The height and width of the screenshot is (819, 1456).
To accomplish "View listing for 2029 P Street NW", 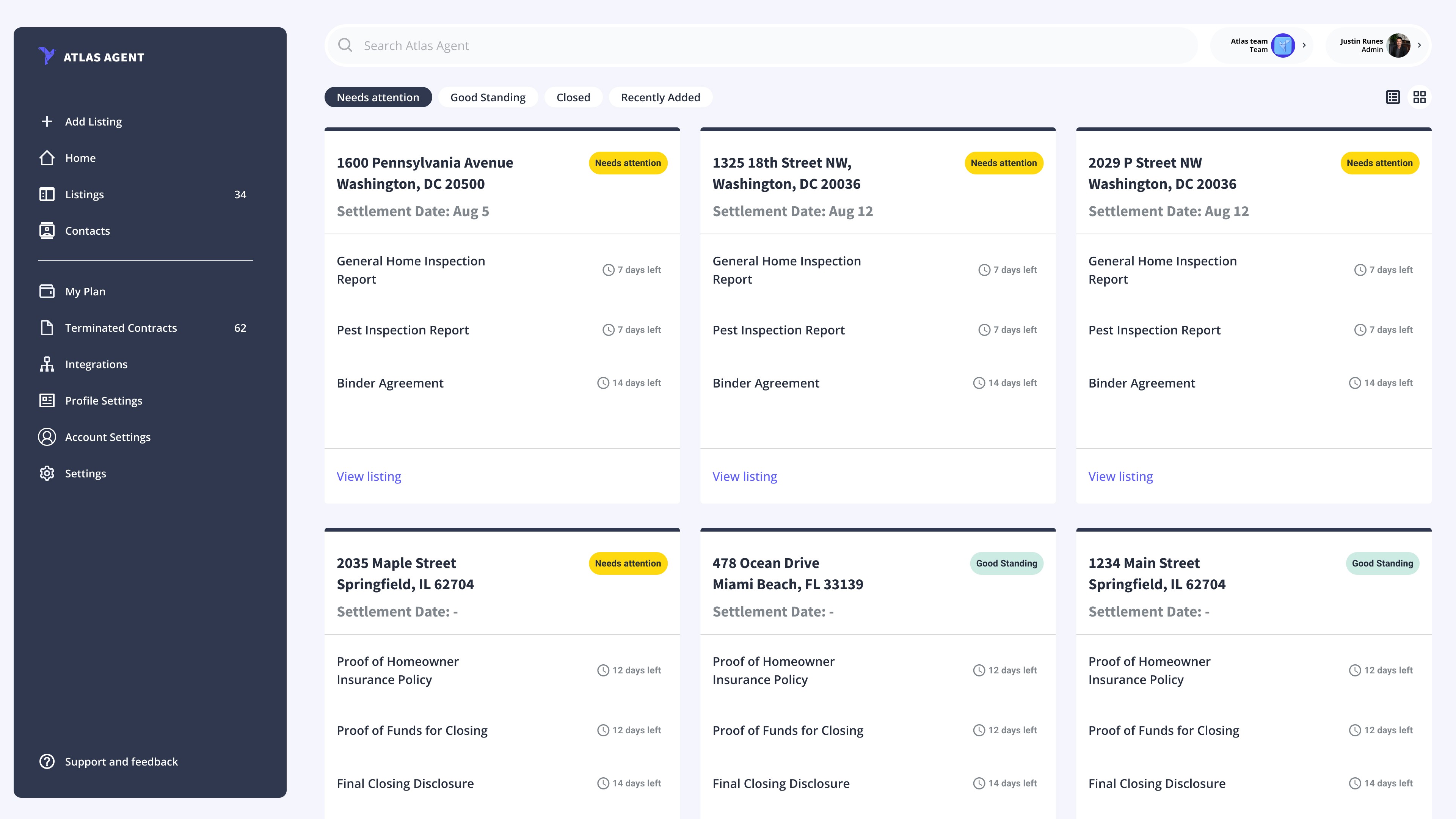I will [1120, 477].
